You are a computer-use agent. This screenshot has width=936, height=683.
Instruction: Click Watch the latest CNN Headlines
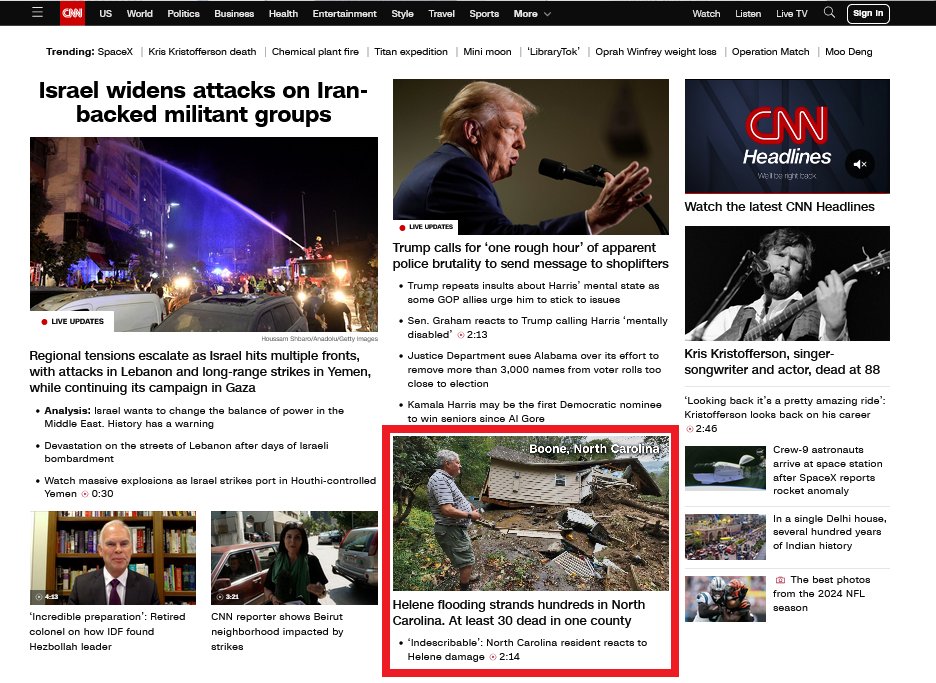pyautogui.click(x=779, y=207)
